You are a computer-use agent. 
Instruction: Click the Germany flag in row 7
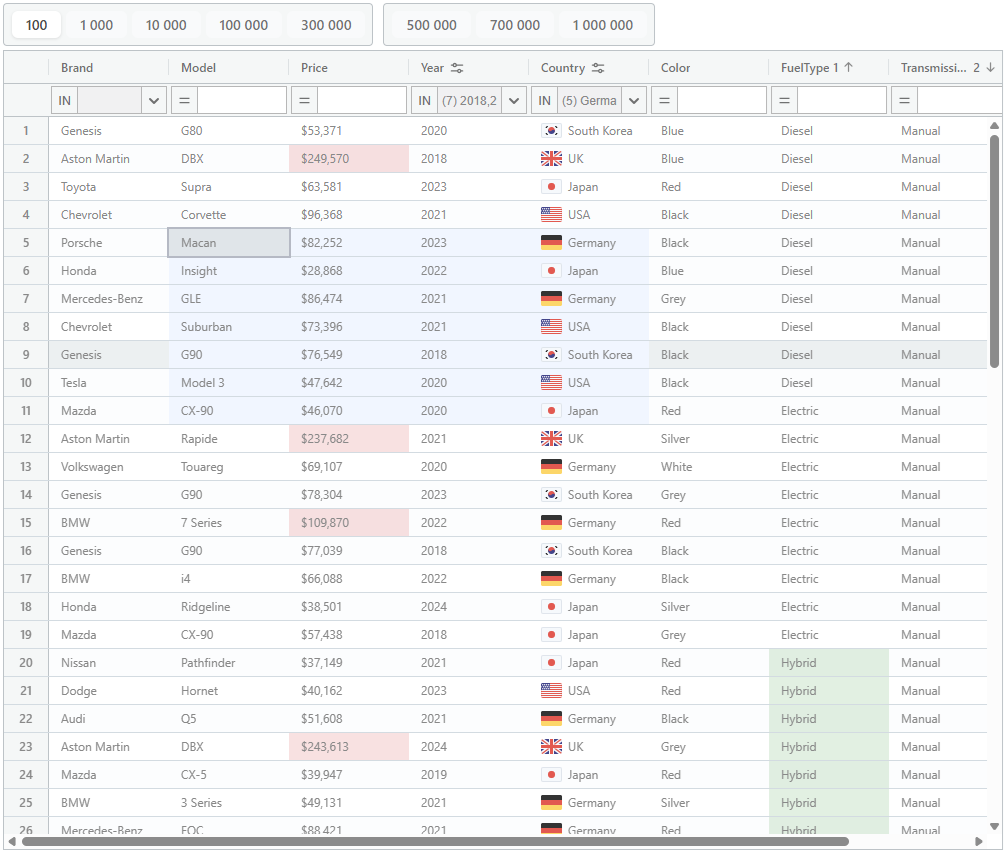[551, 298]
